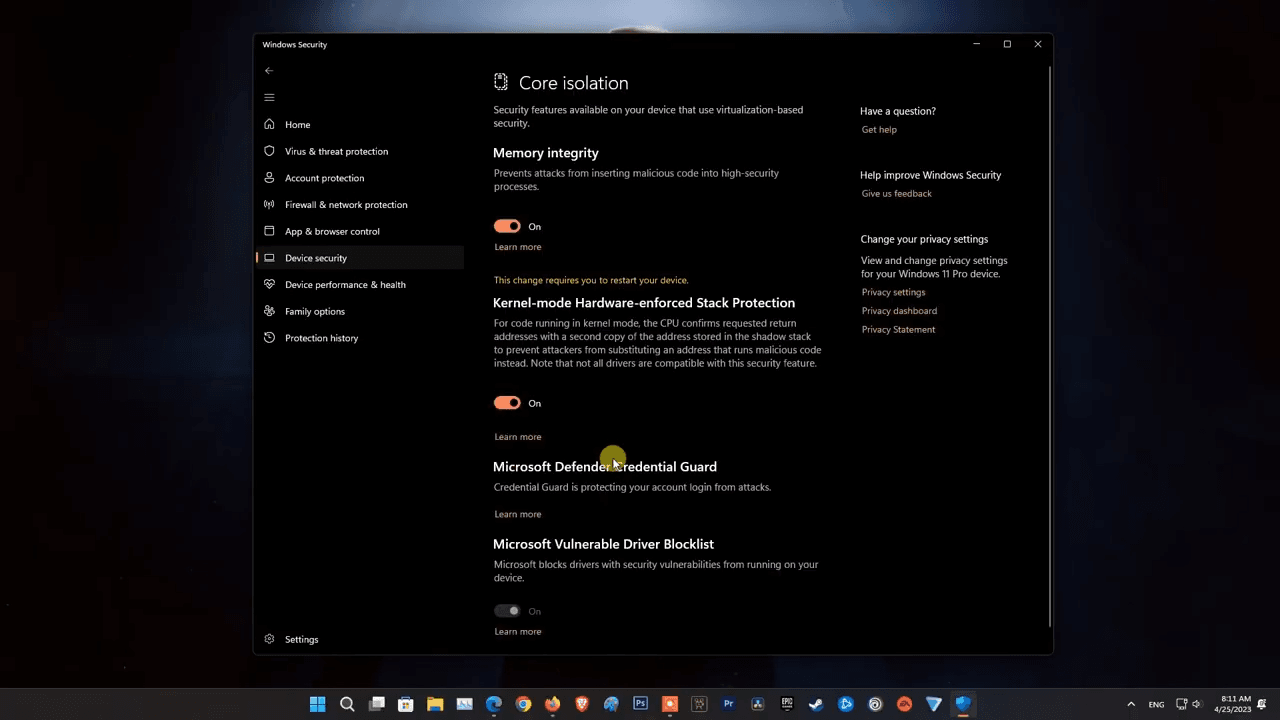The height and width of the screenshot is (720, 1280).
Task: Go back with the back arrow
Action: pos(269,71)
